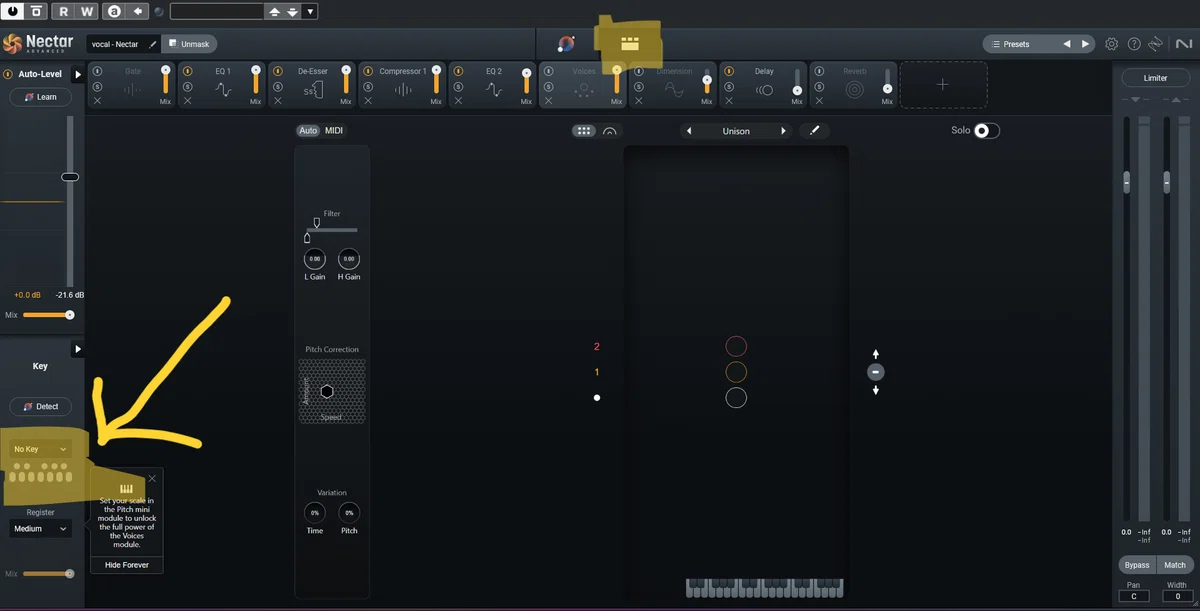Solo the Dimension module
The width and height of the screenshot is (1200, 611).
coord(638,87)
